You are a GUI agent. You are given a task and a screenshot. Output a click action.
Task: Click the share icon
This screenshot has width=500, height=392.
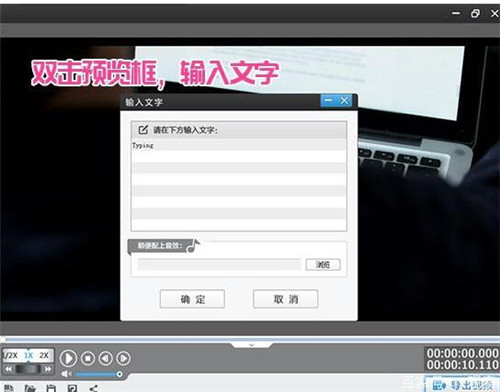point(94,389)
